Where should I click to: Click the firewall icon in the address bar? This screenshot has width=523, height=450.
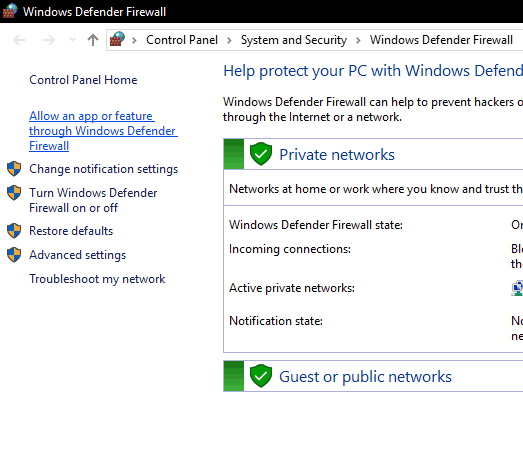[117, 39]
